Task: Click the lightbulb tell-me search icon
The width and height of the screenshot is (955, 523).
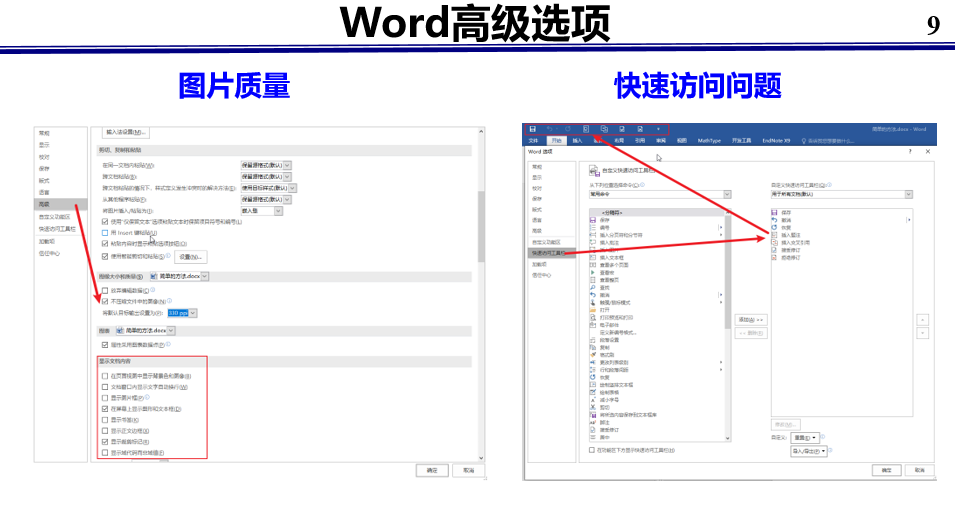Action: 804,141
